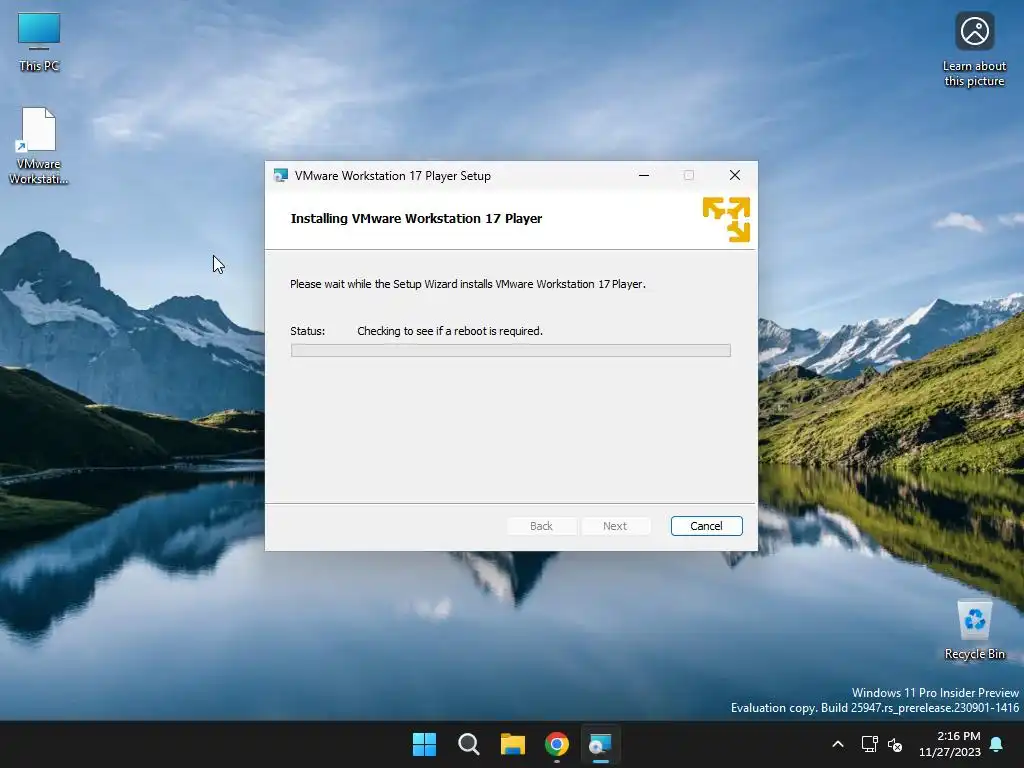Click the 'Status:' label
The image size is (1024, 768).
pos(308,331)
